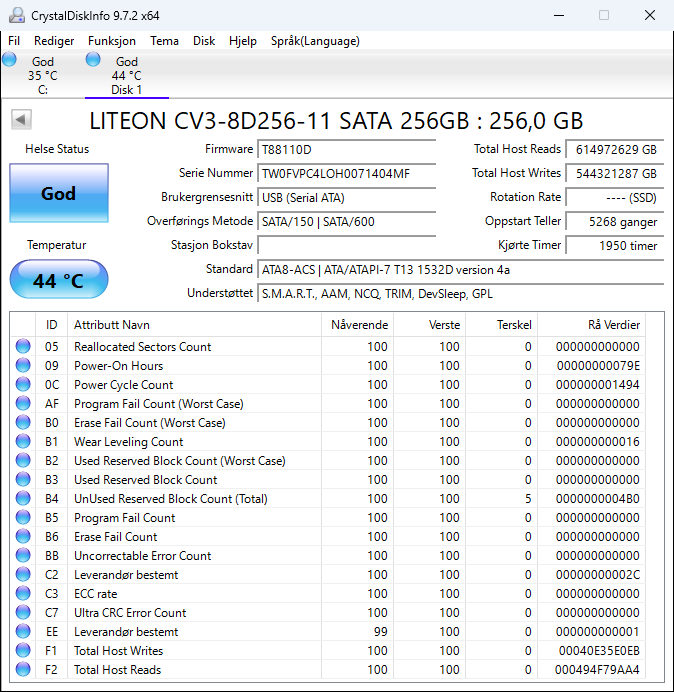
Task: Click the Rå Verdier column header
Action: [x=591, y=325]
